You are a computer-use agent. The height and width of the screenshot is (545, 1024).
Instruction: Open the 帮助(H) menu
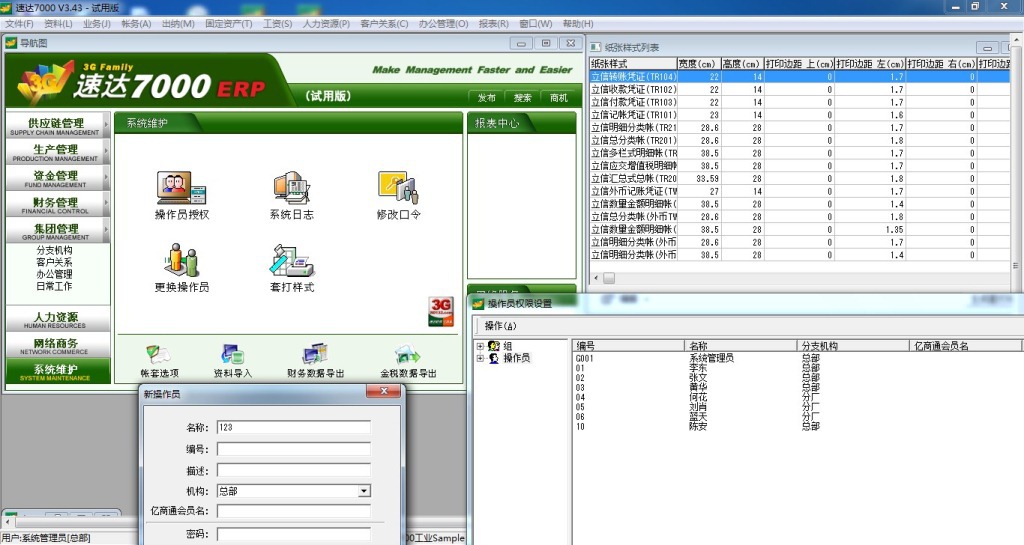(578, 23)
